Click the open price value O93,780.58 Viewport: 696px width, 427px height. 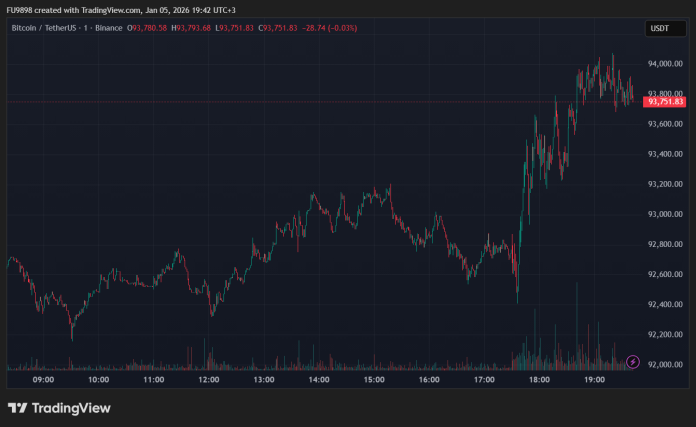148,28
